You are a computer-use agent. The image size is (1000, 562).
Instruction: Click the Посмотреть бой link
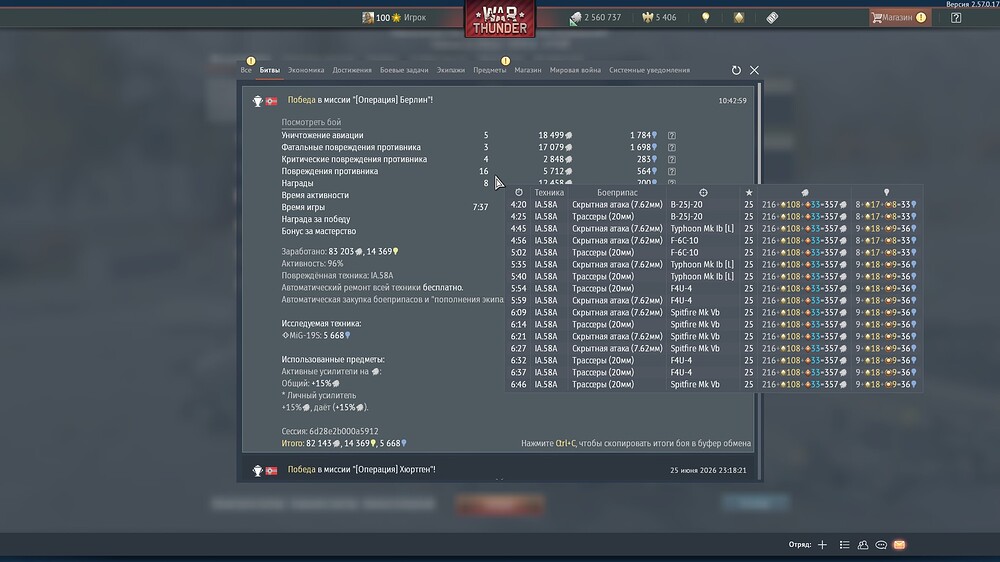[311, 122]
